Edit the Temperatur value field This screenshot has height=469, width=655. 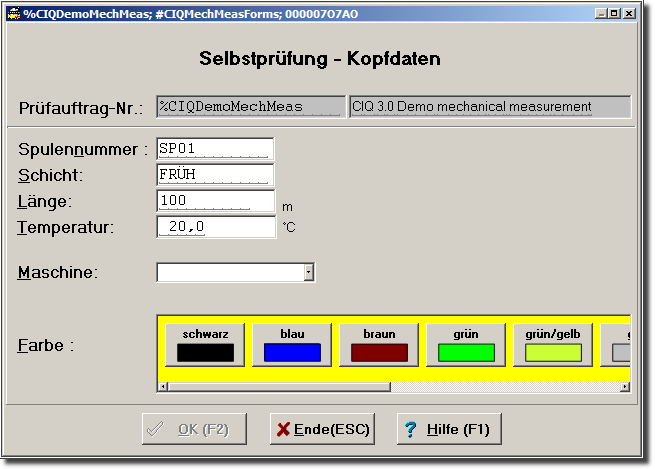pos(215,227)
